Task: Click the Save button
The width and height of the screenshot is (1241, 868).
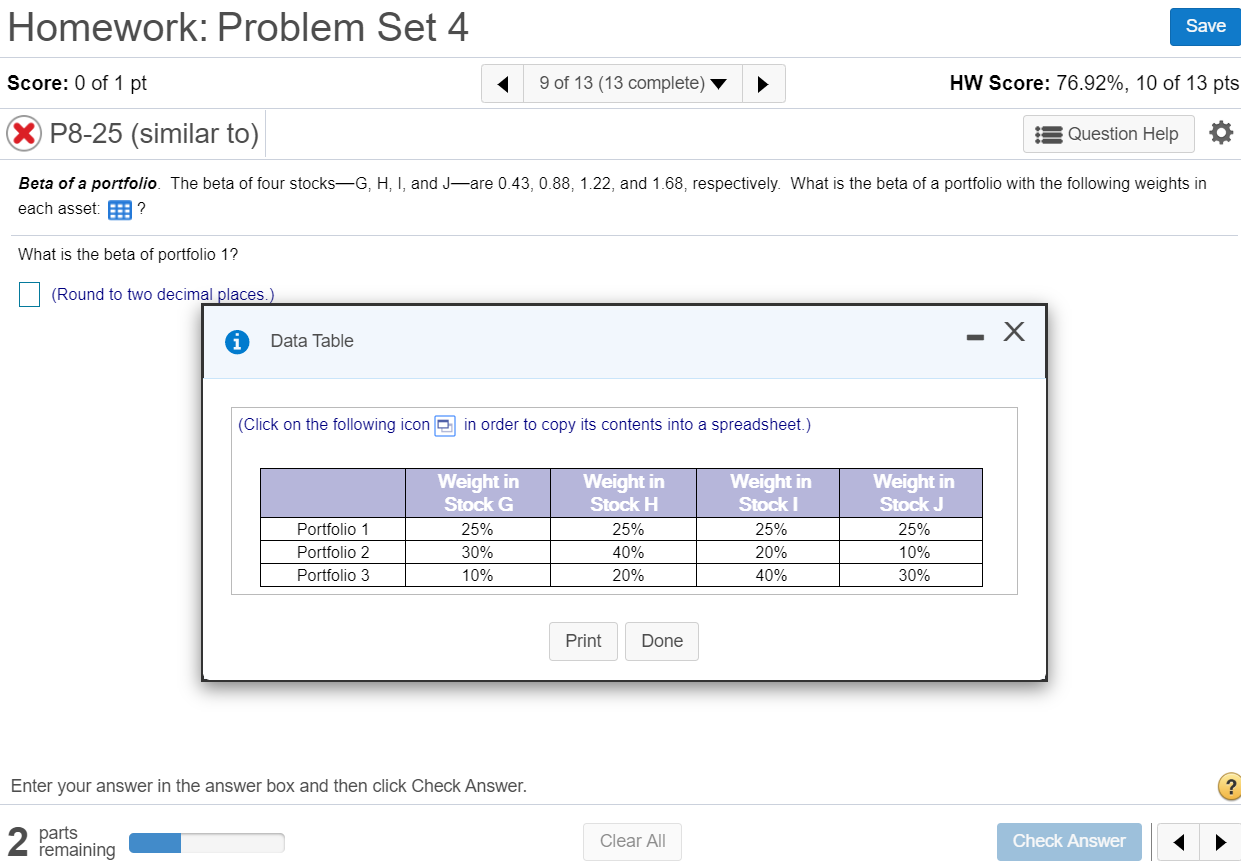Action: coord(1205,26)
